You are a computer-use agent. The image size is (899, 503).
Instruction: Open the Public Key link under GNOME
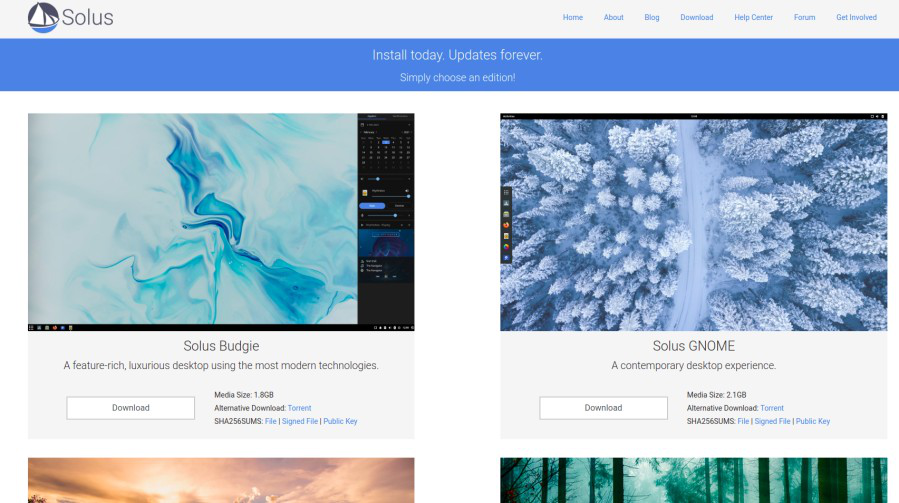(812, 421)
